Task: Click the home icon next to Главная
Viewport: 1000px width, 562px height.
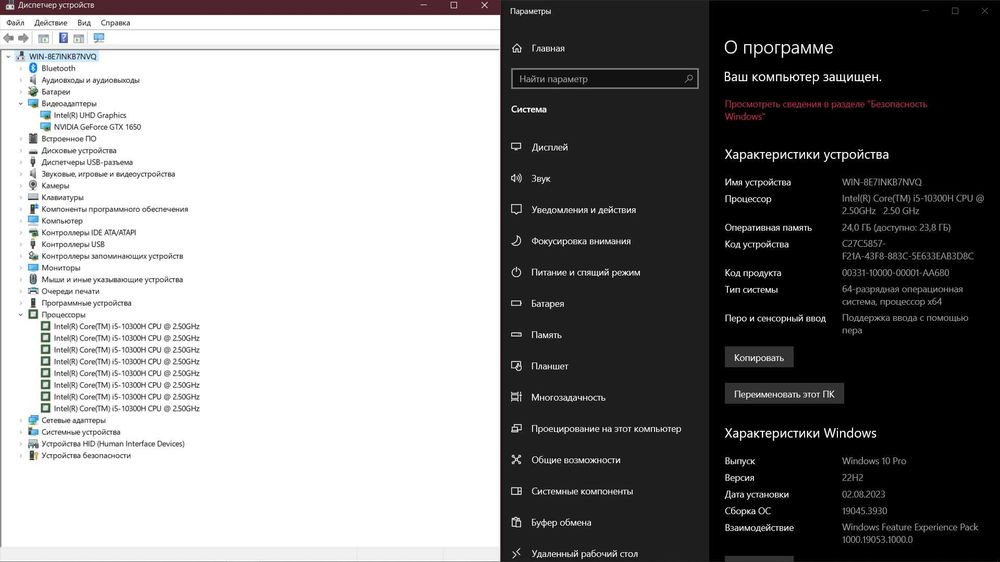Action: point(517,48)
